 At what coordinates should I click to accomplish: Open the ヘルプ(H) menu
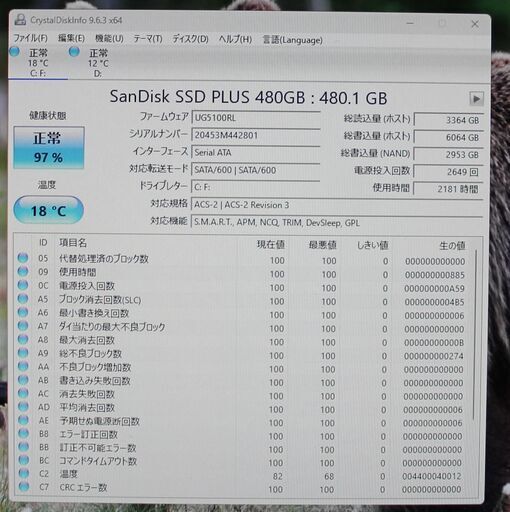pos(235,39)
